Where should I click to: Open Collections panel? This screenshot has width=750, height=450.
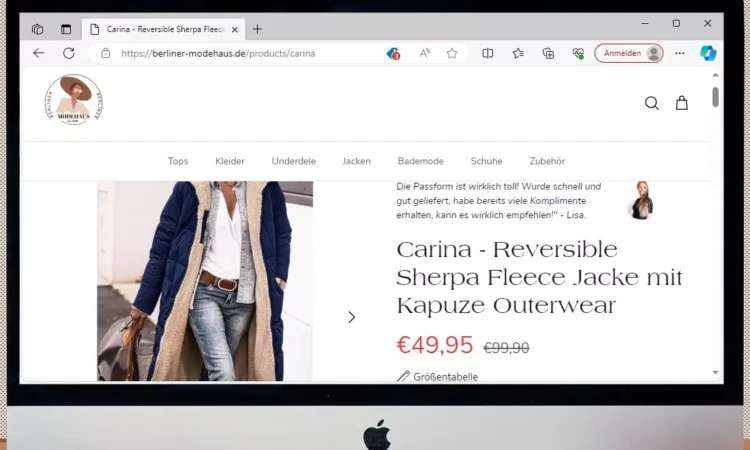pos(548,53)
